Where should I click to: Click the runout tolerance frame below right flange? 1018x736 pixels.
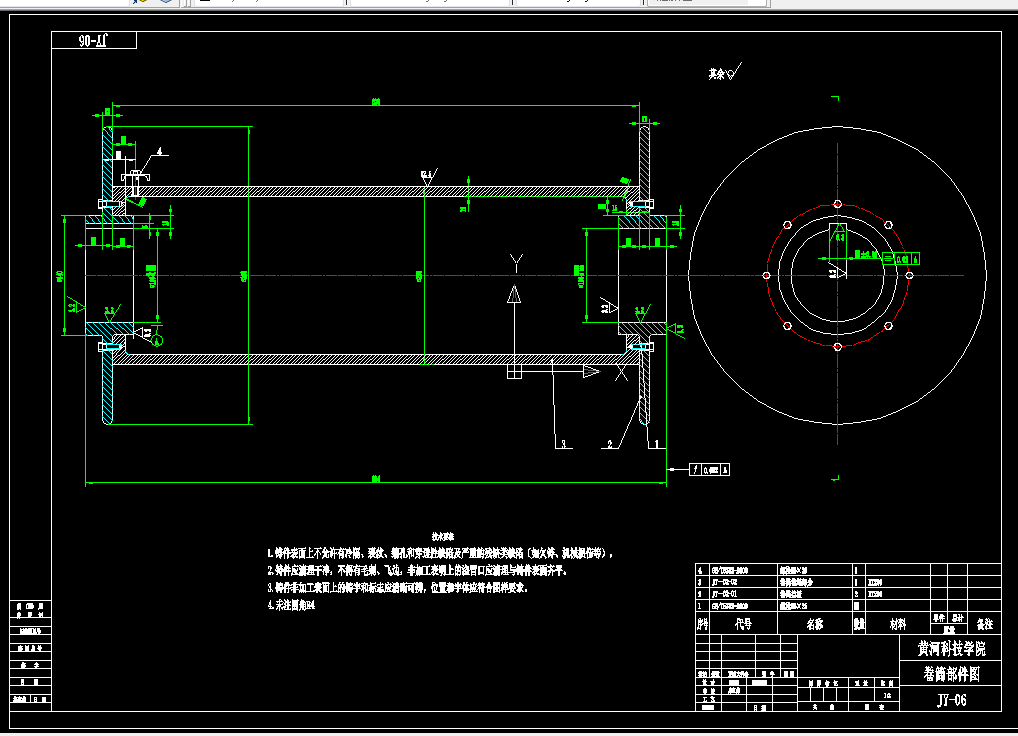(709, 469)
